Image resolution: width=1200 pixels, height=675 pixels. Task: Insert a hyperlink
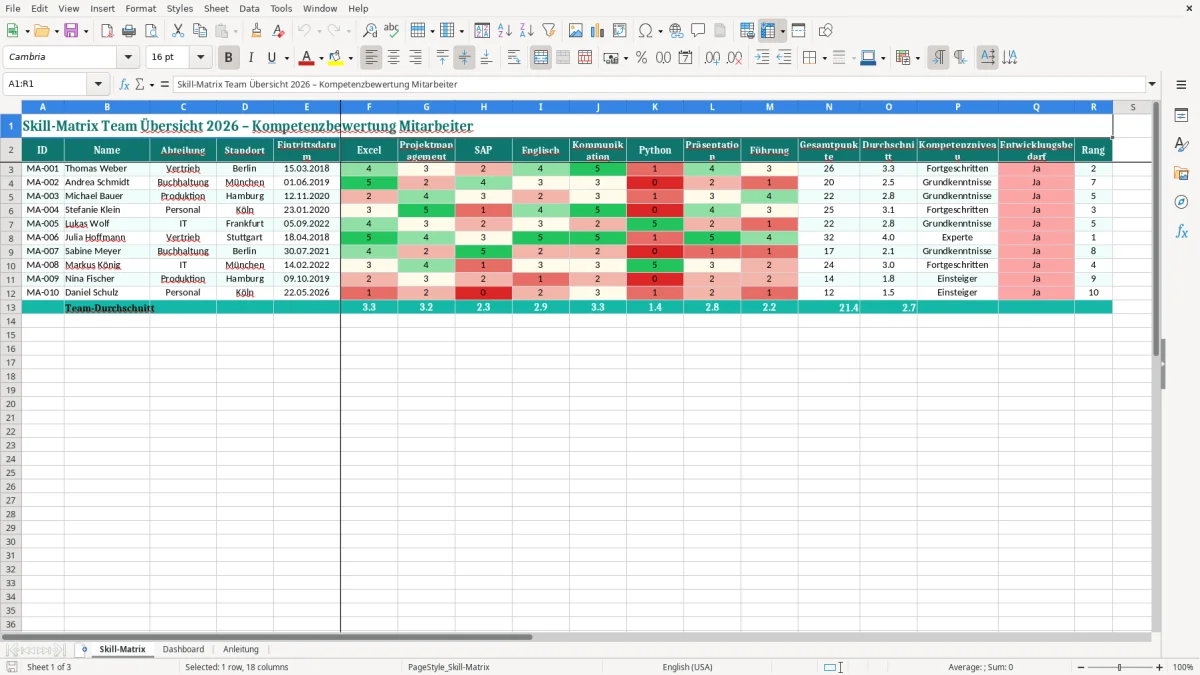pos(677,31)
